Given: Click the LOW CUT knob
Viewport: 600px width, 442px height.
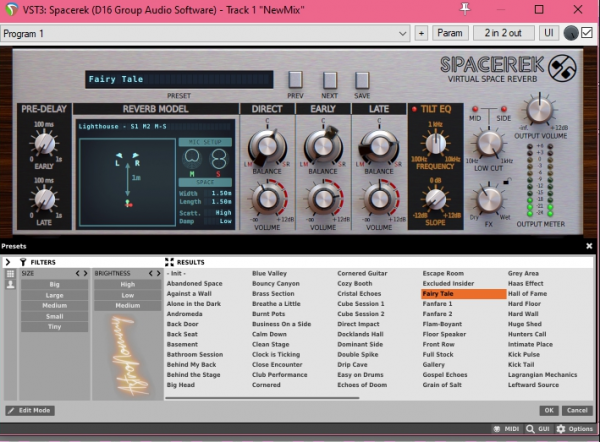Looking at the screenshot, I should pyautogui.click(x=489, y=144).
